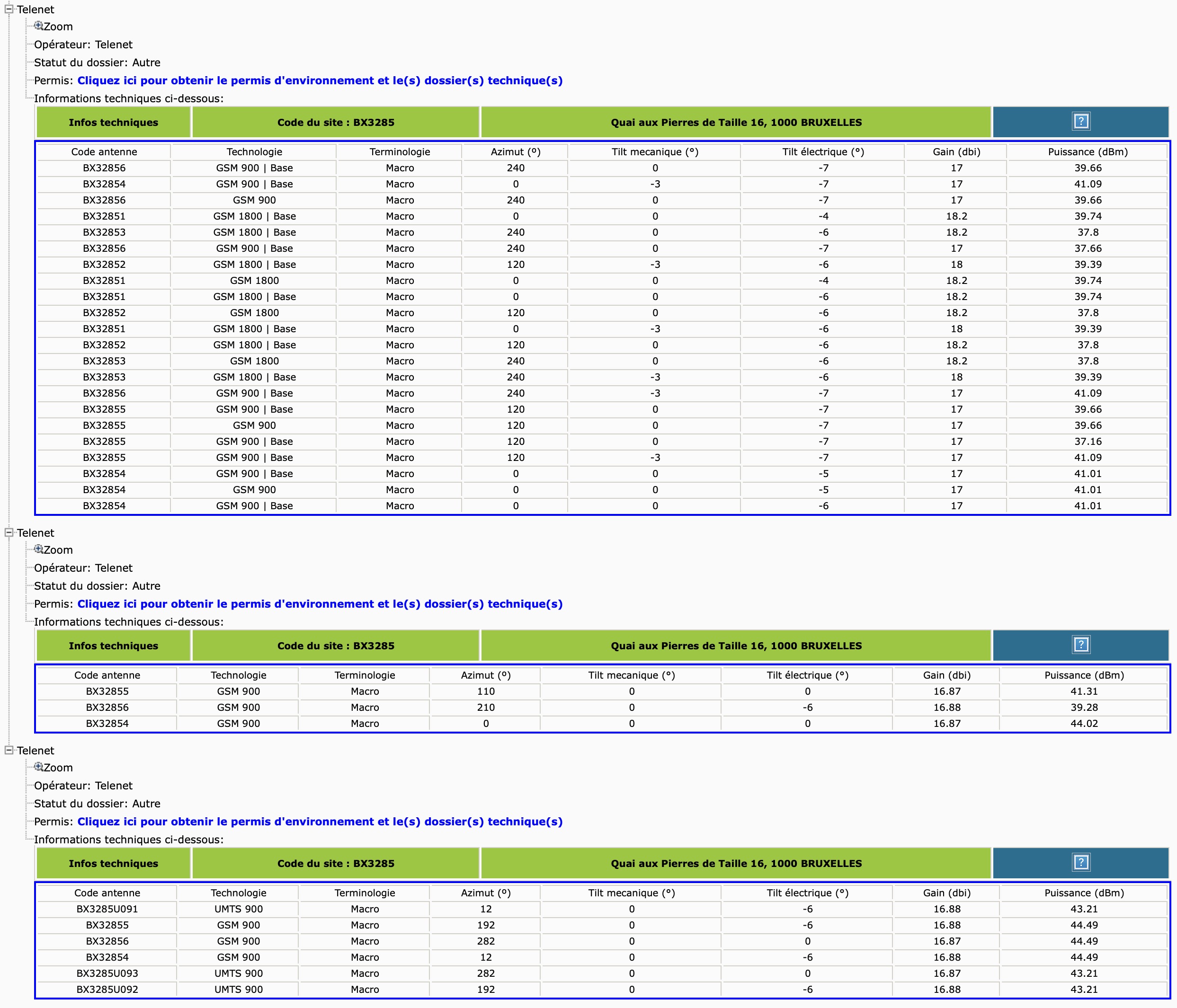
Task: Click the azimut value '210'
Action: (486, 707)
